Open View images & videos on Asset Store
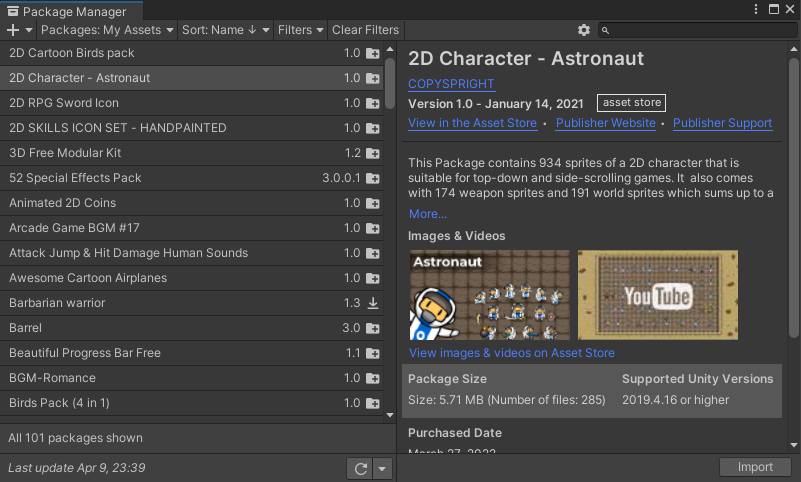The height and width of the screenshot is (482, 801). coord(511,353)
